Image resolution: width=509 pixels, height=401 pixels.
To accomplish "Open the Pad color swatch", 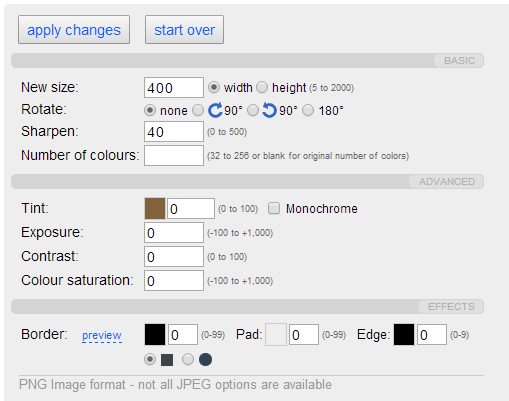I will (276, 334).
